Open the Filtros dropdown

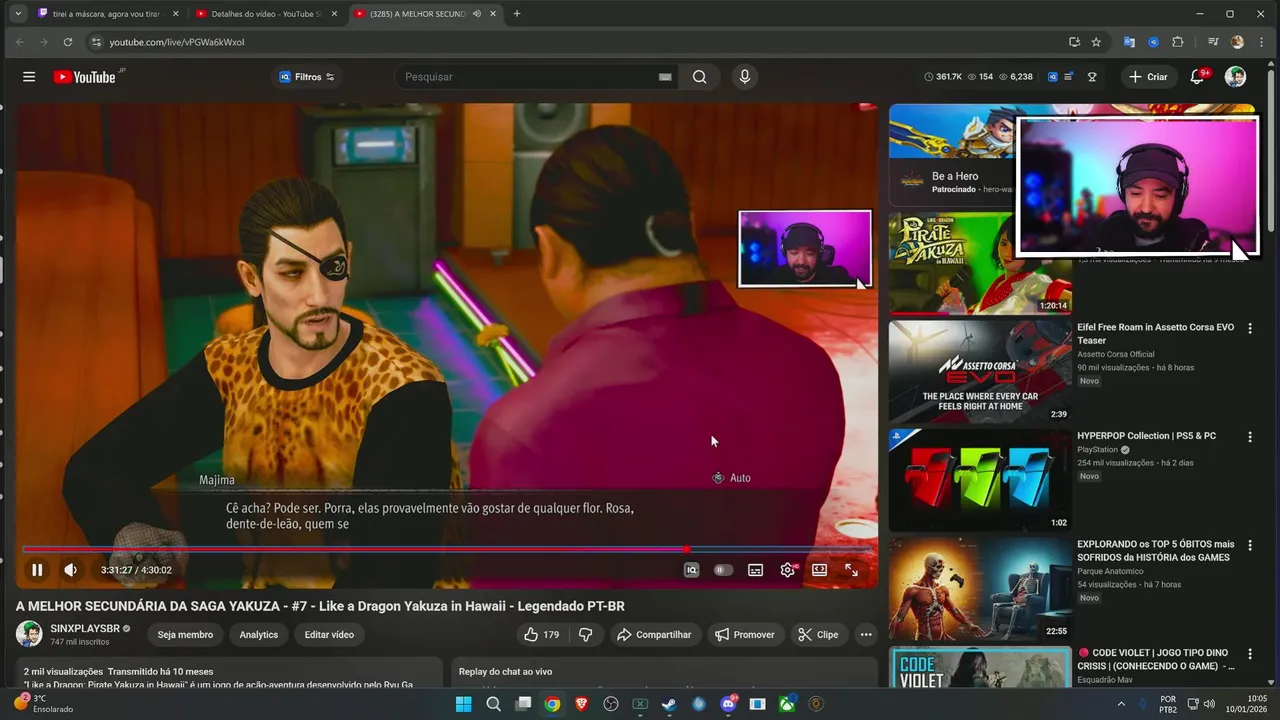coord(307,77)
